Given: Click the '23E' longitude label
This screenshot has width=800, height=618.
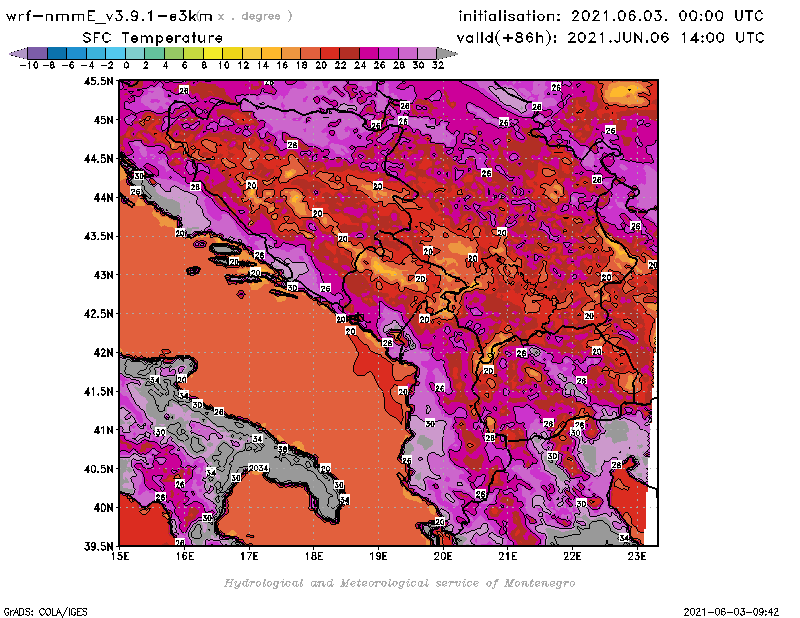Looking at the screenshot, I should [x=637, y=556].
